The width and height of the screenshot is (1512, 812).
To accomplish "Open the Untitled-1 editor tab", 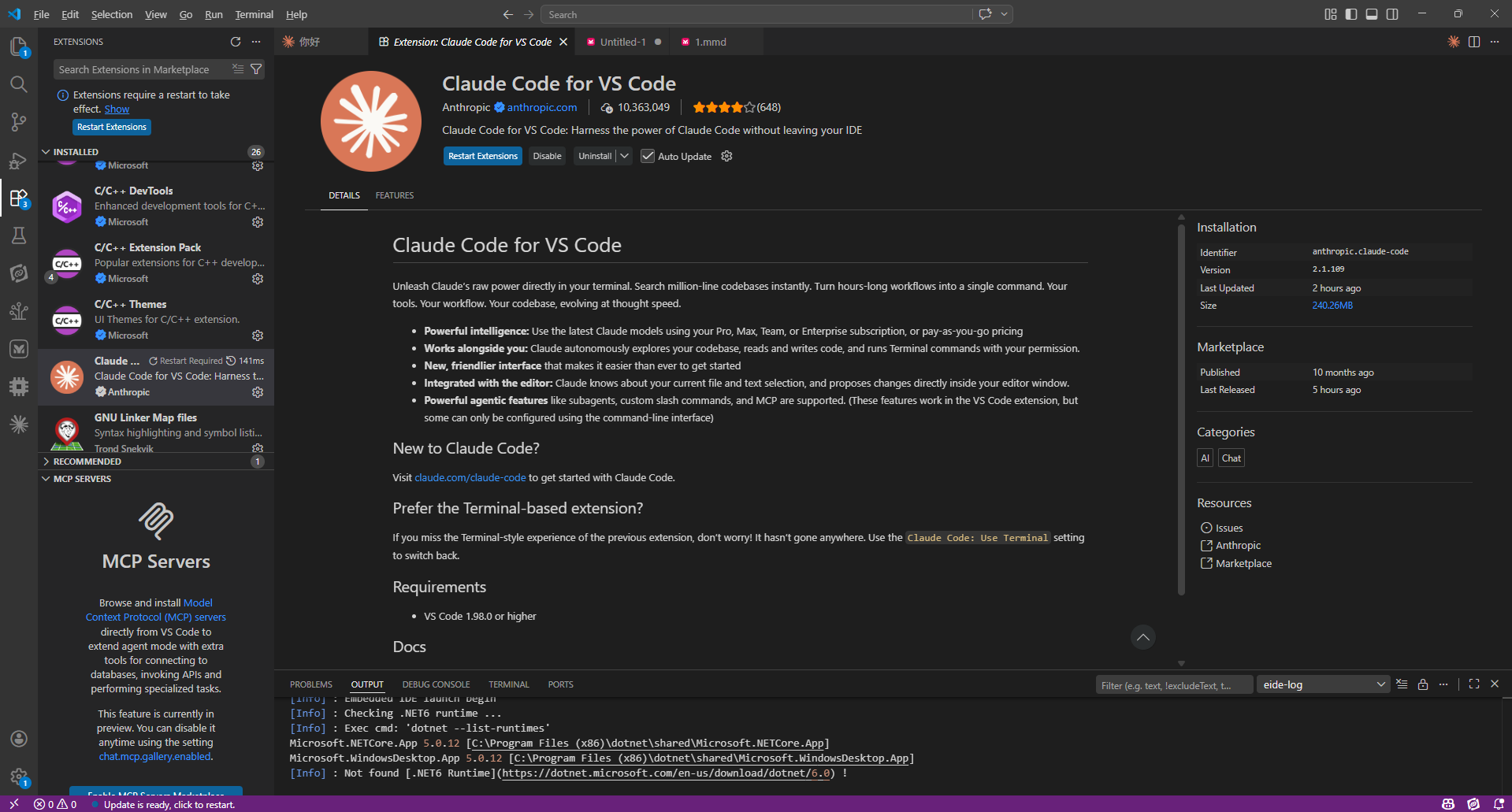I will pyautogui.click(x=622, y=42).
